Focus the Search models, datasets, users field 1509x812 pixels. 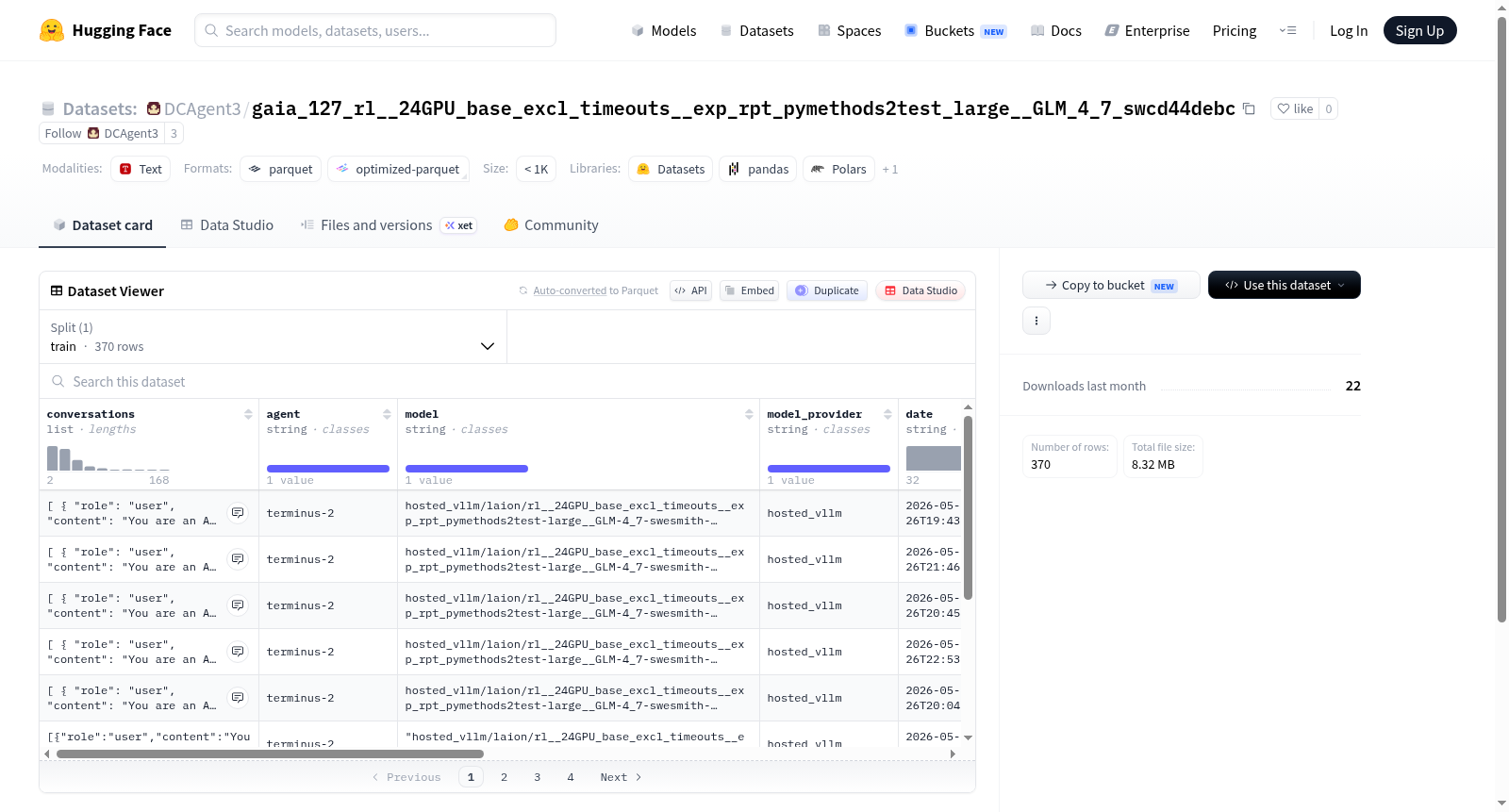pos(375,30)
